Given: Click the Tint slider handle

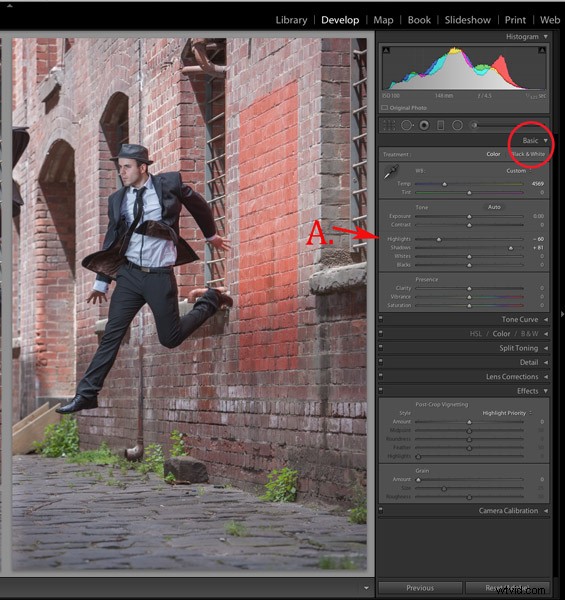Looking at the screenshot, I should 469,192.
